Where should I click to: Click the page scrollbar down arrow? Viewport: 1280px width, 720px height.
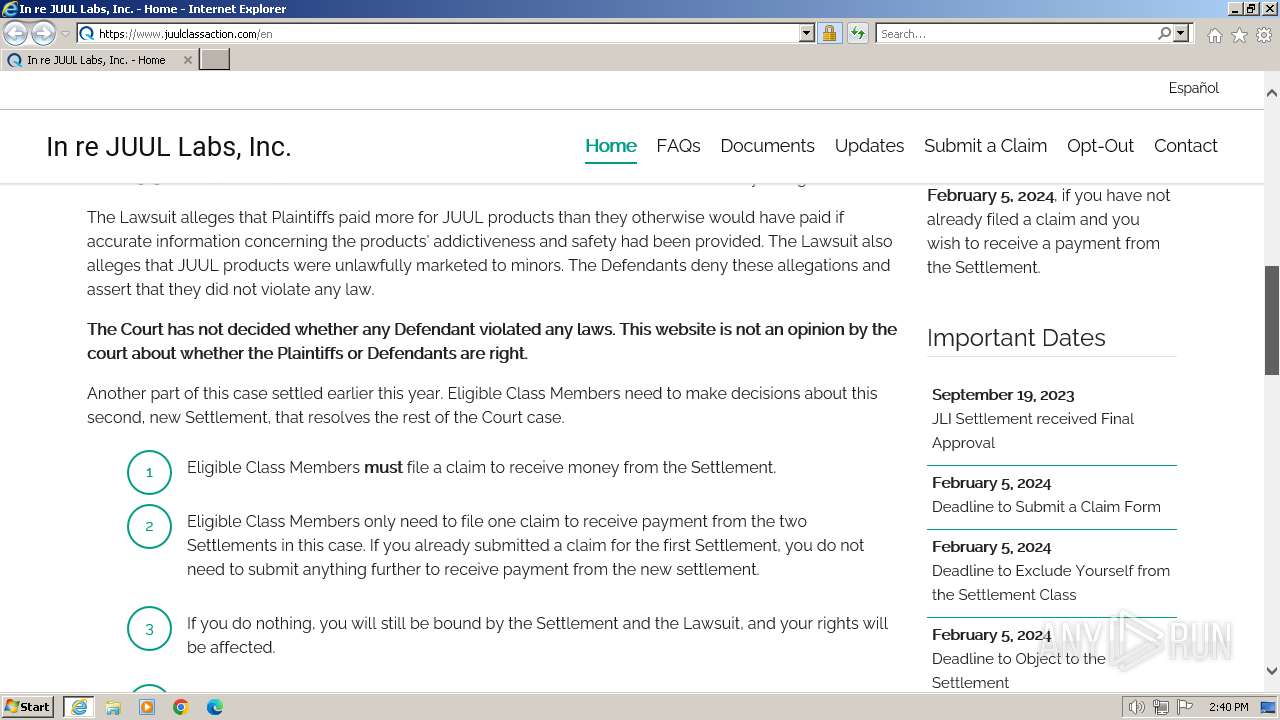[1271, 671]
